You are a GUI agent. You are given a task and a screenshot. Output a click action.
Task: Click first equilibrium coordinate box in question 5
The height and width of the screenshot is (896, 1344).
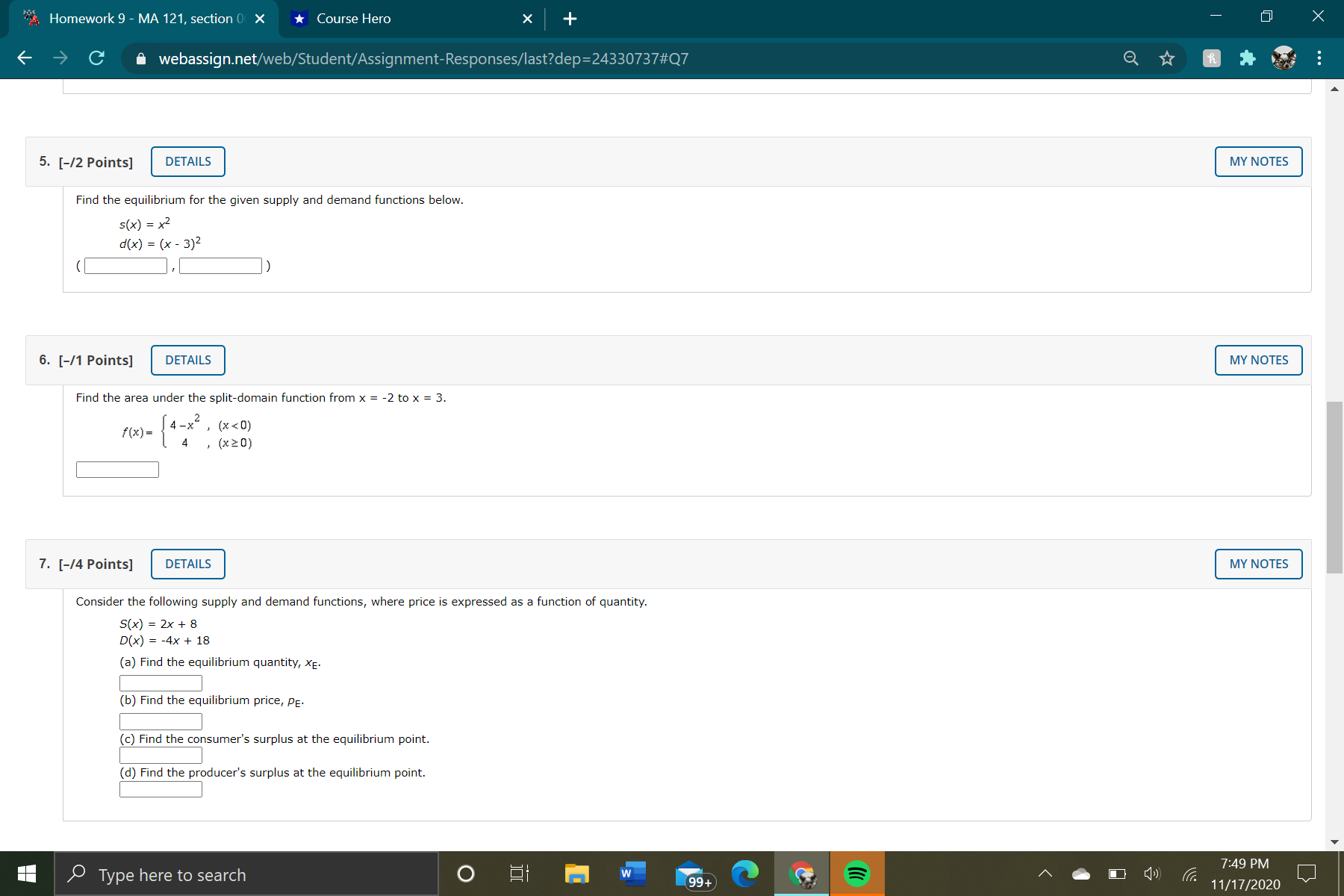(125, 266)
